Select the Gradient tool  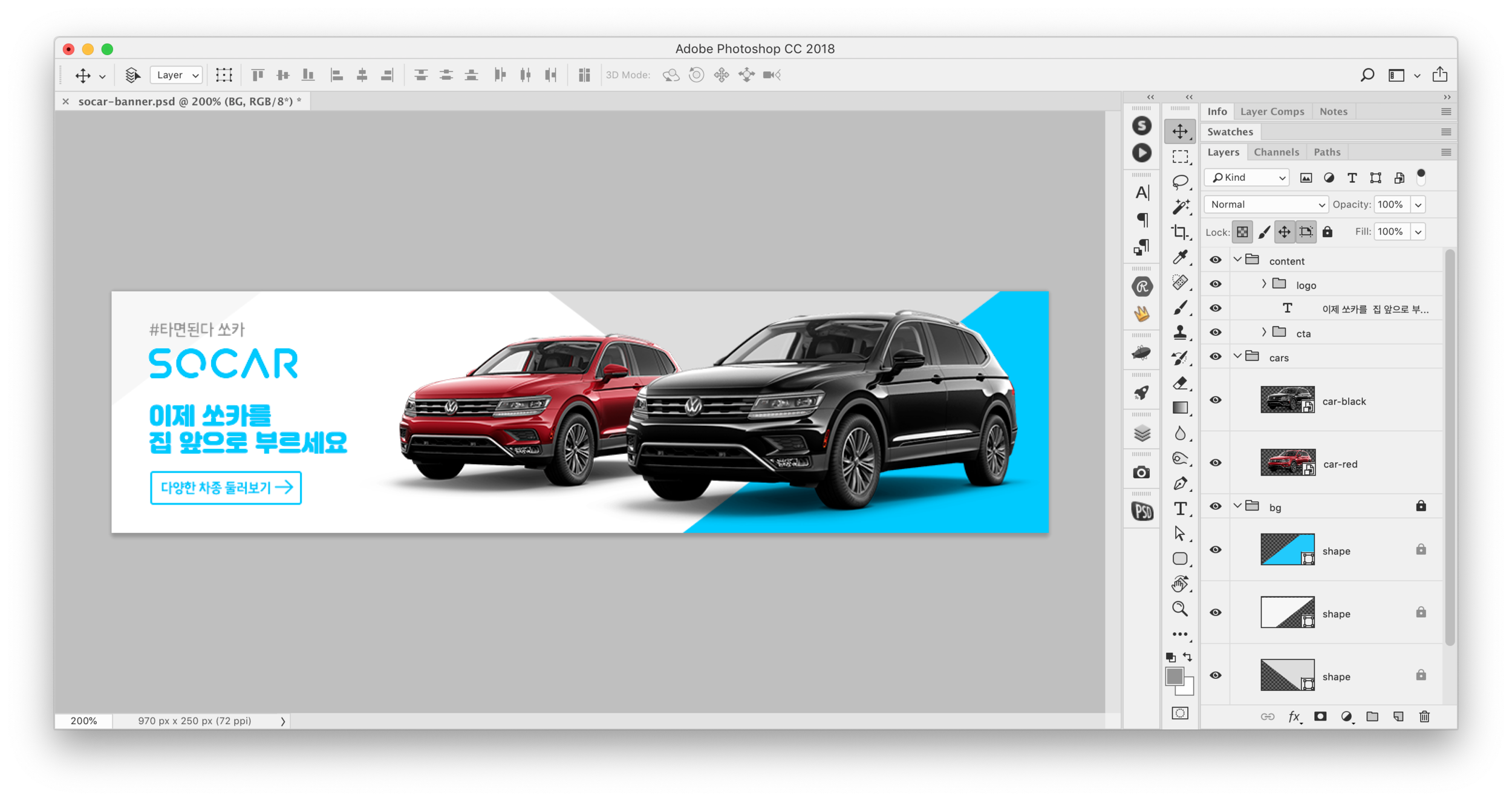(x=1179, y=408)
